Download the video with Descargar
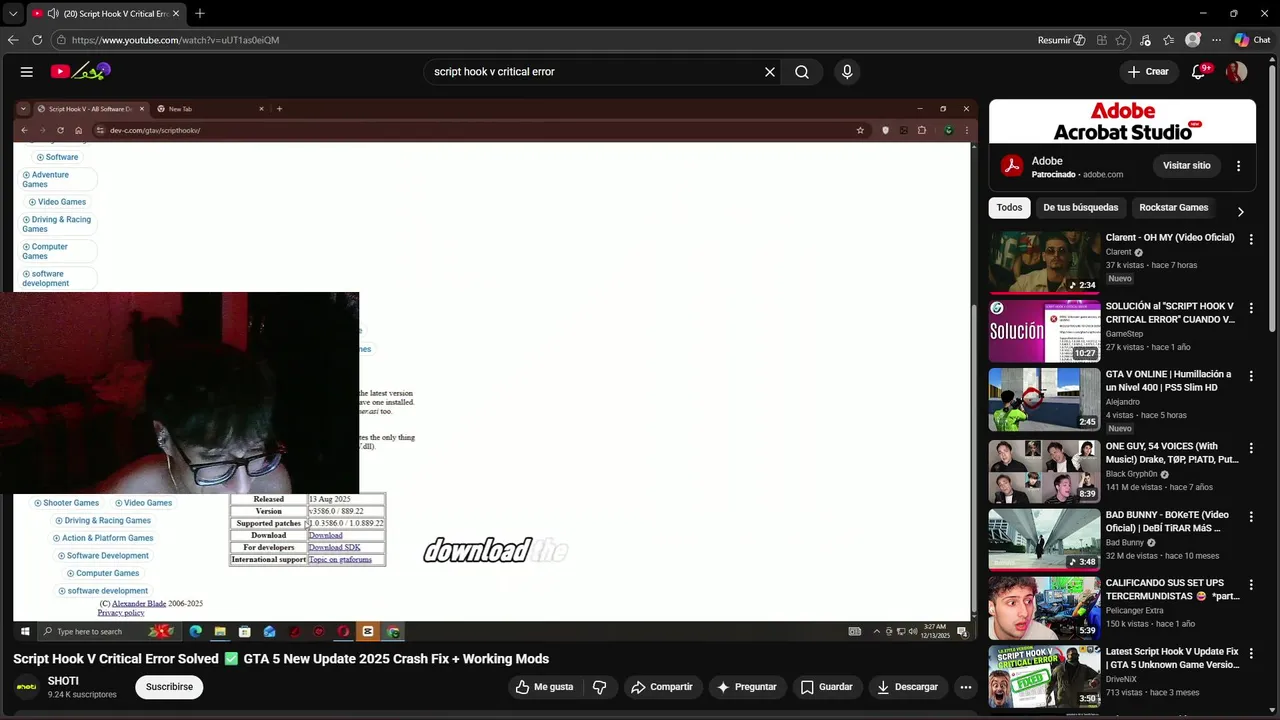The width and height of the screenshot is (1280, 720). point(907,687)
